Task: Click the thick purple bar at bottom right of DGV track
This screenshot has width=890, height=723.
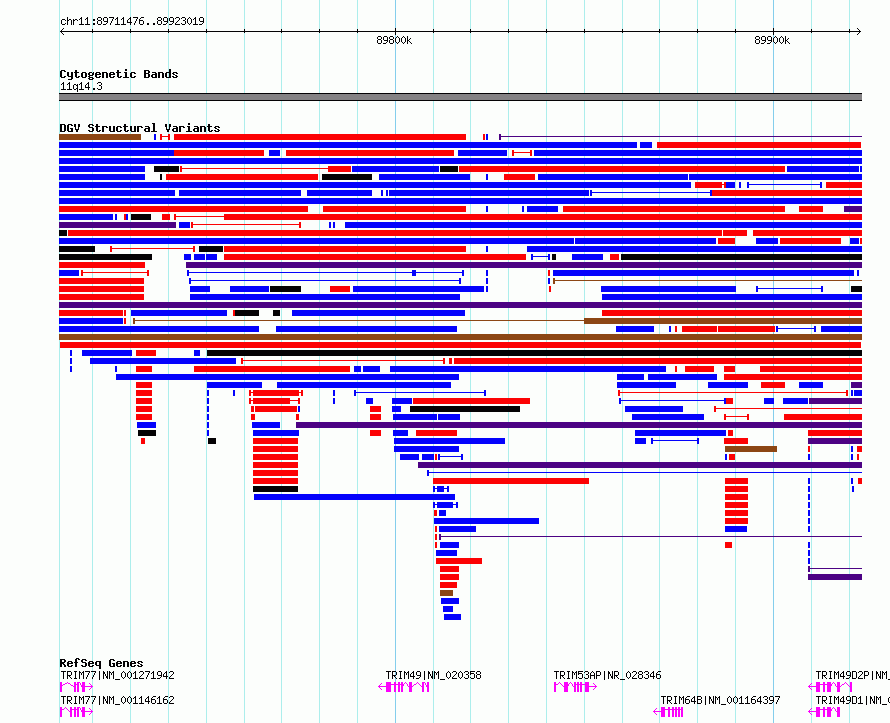Action: click(835, 577)
